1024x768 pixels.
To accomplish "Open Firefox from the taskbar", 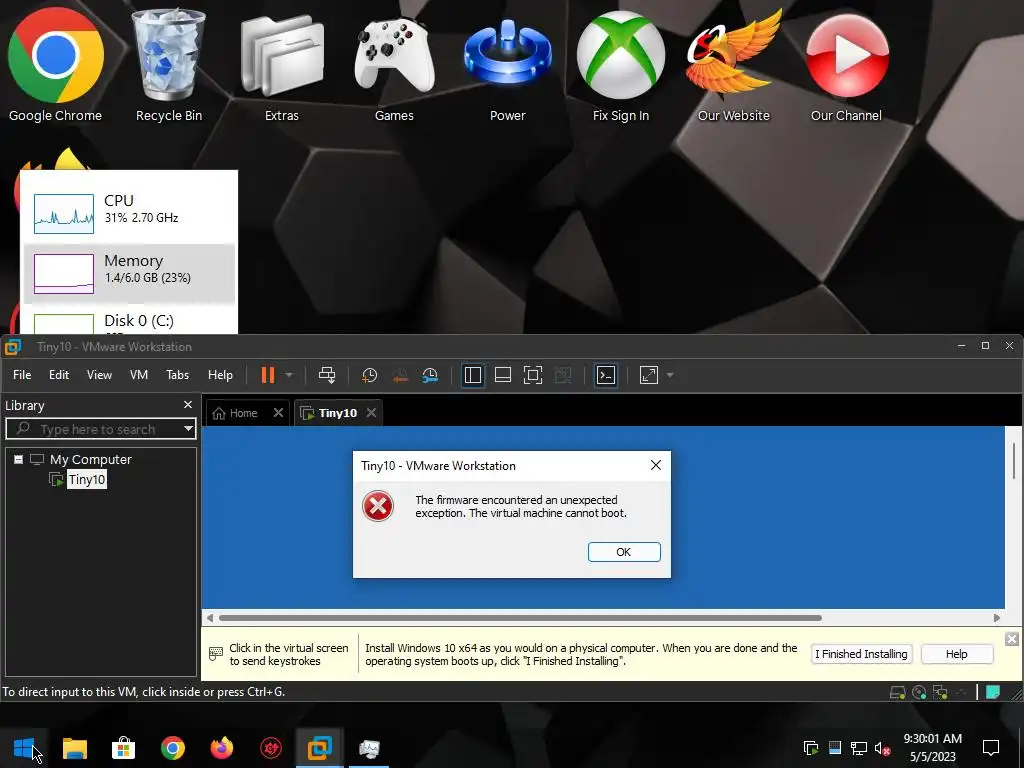I will [x=221, y=748].
